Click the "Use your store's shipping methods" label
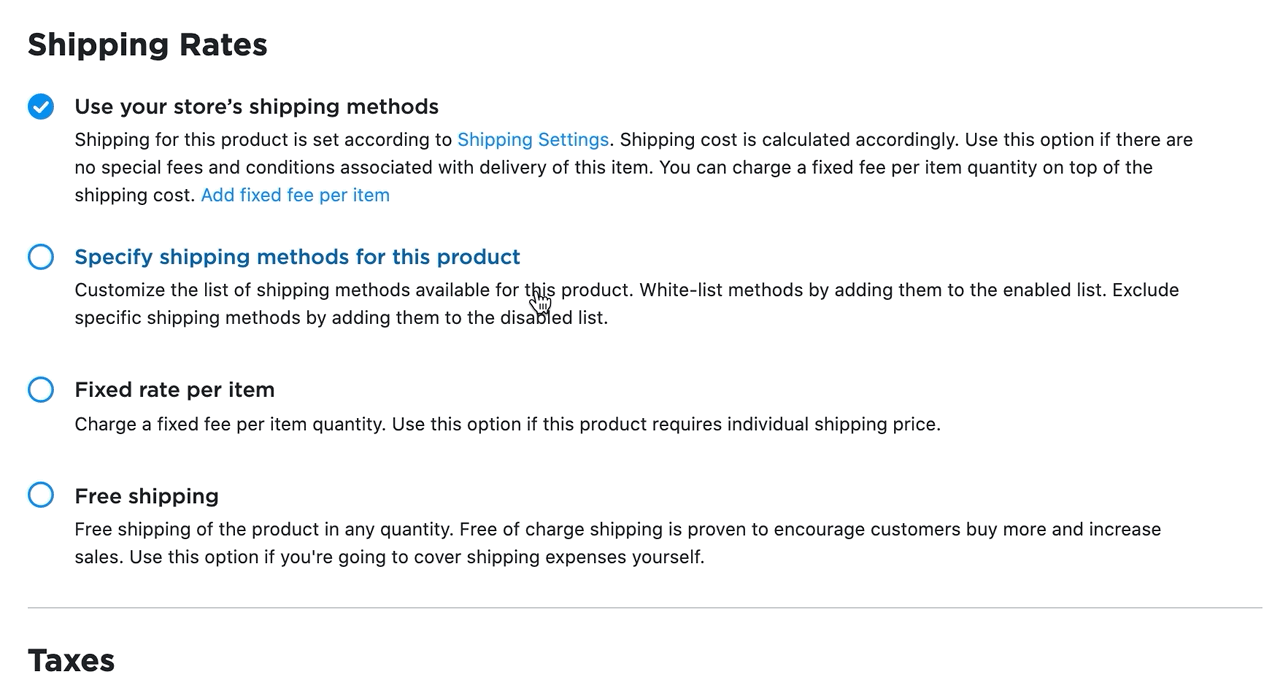 [256, 106]
